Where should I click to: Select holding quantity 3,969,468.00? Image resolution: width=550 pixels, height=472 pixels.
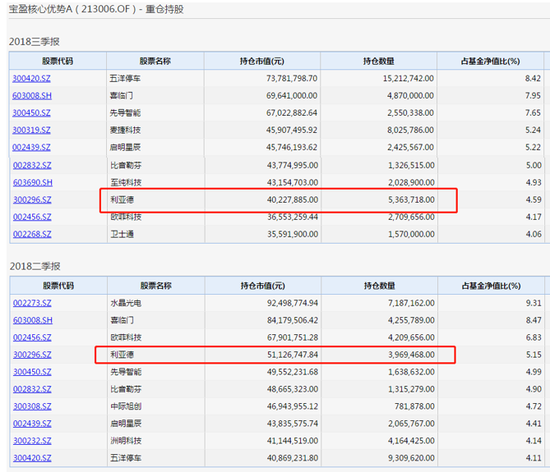[411, 355]
